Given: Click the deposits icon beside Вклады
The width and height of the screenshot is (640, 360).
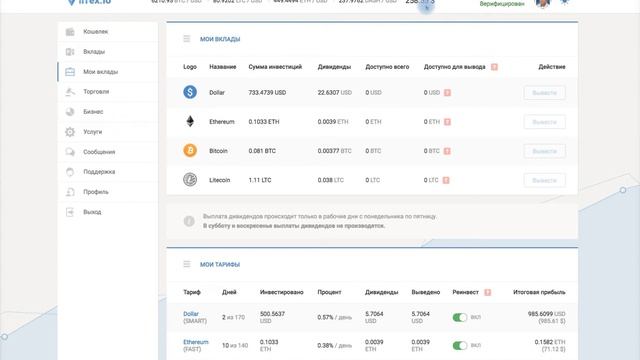Looking at the screenshot, I should 70,51.
